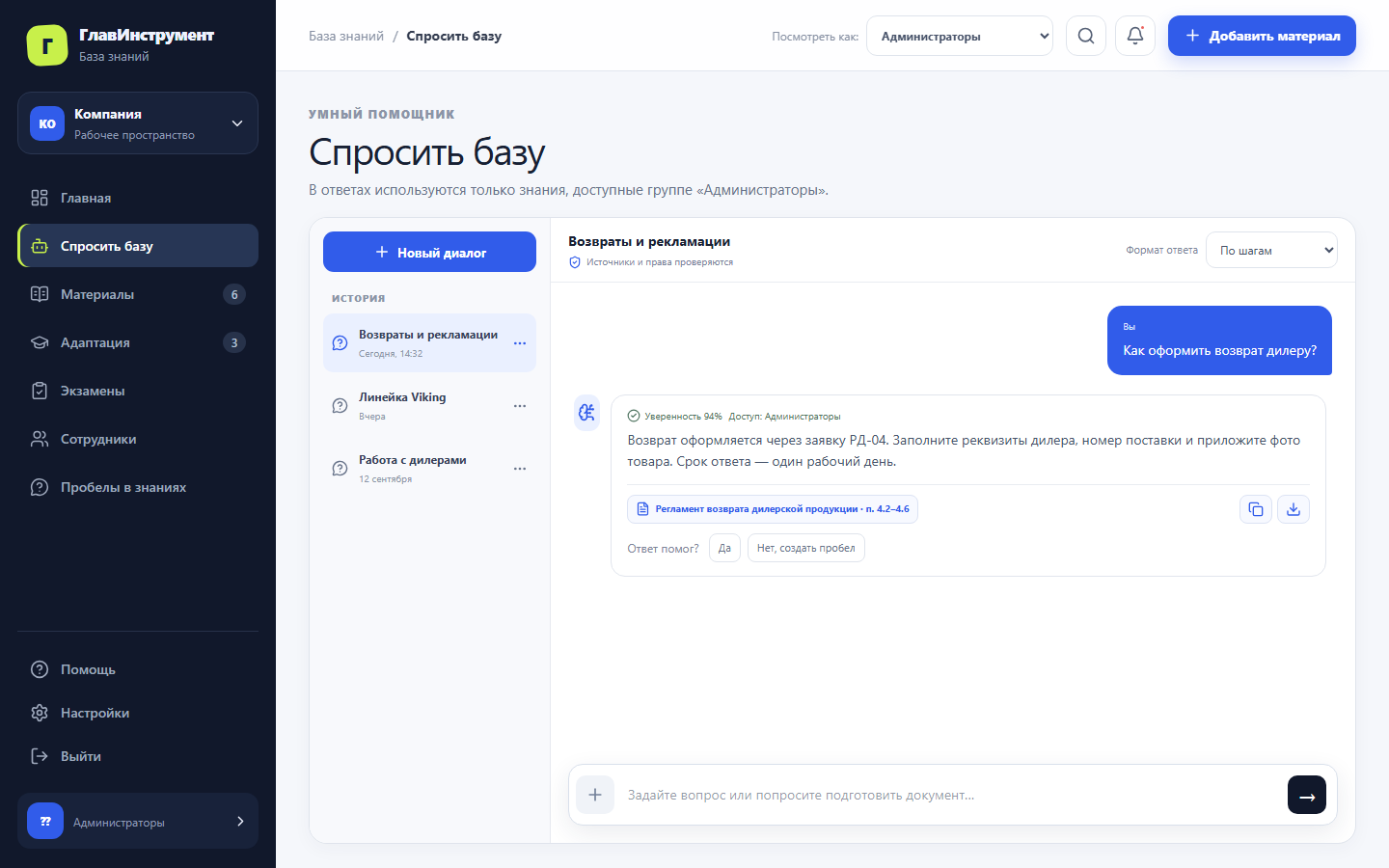Open options for Возвраты и рекламации dialog
Screen dimensions: 1389x868
click(x=520, y=343)
